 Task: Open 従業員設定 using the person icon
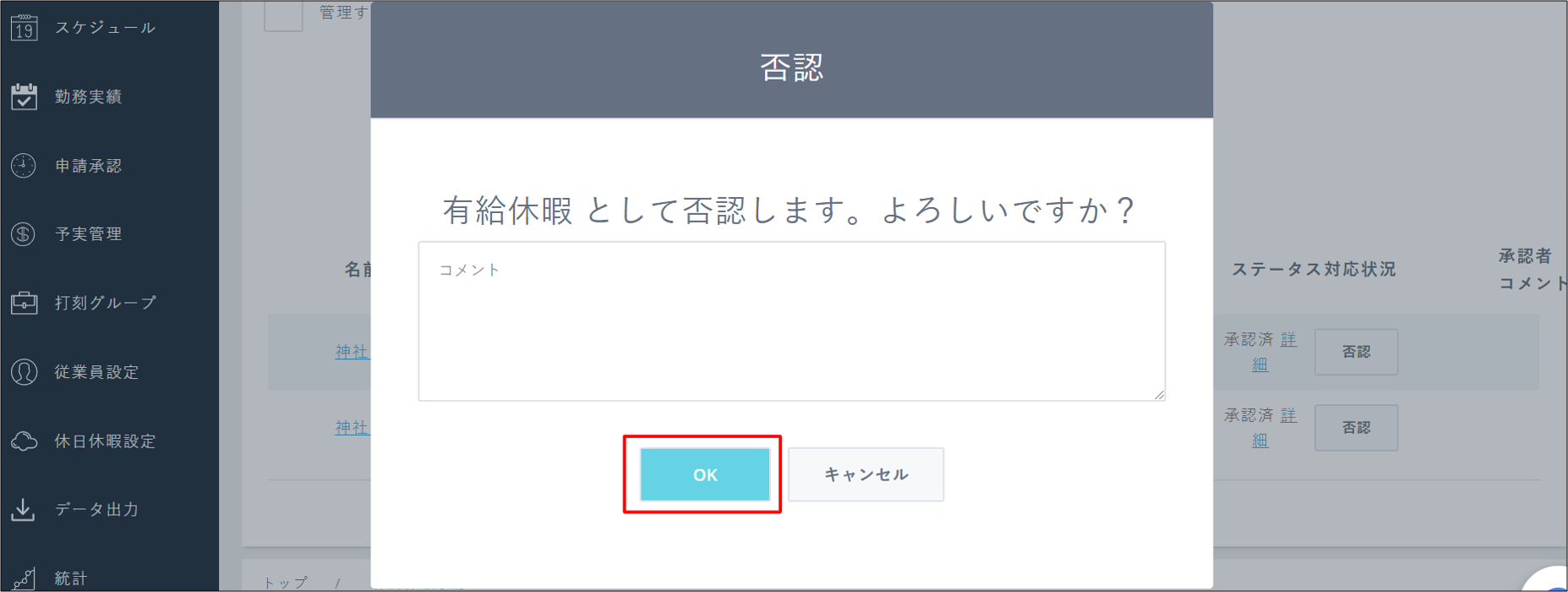pyautogui.click(x=25, y=371)
